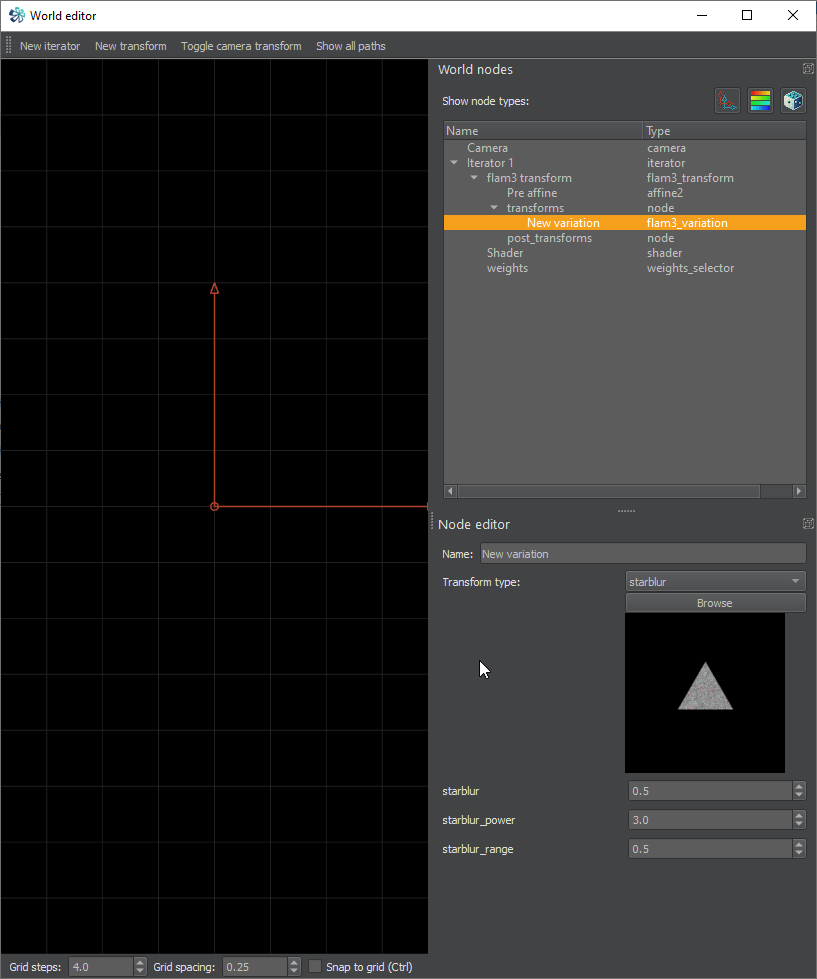Click Show all paths

351,46
